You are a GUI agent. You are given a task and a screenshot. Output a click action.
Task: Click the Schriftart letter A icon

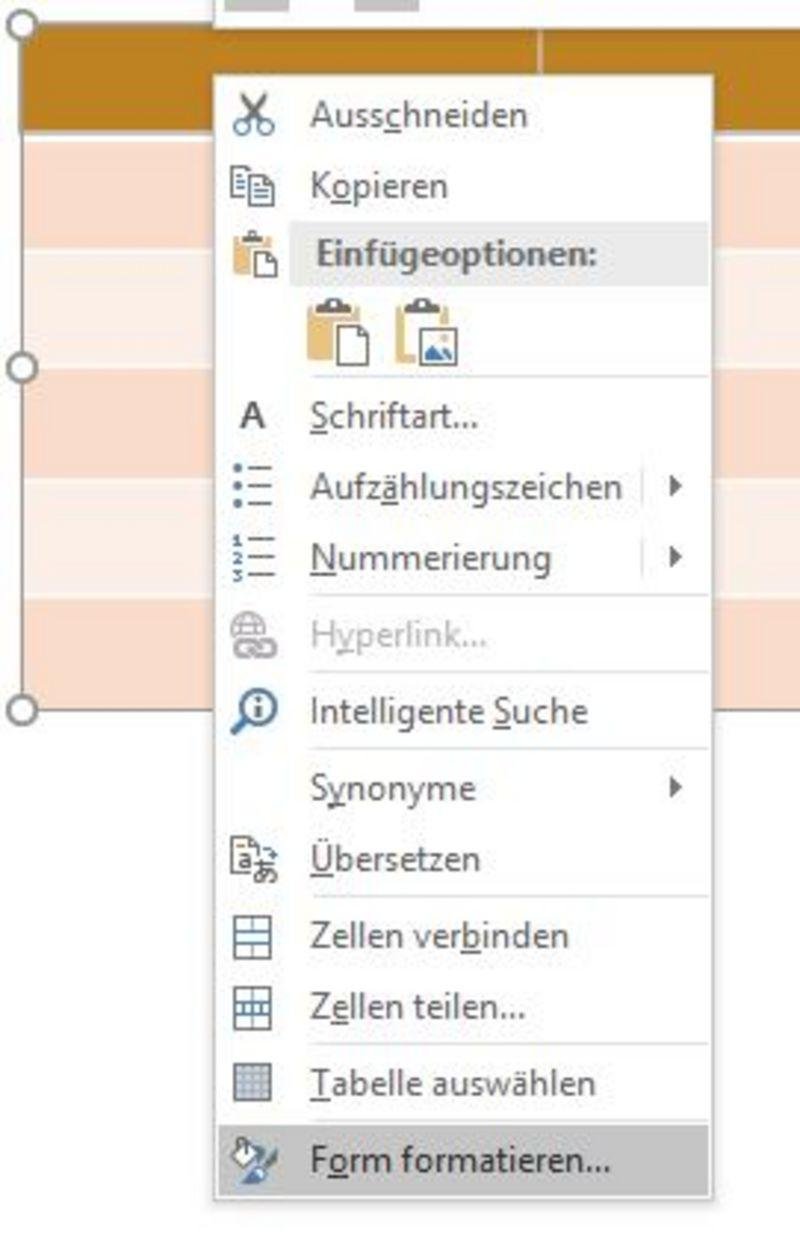tap(253, 415)
